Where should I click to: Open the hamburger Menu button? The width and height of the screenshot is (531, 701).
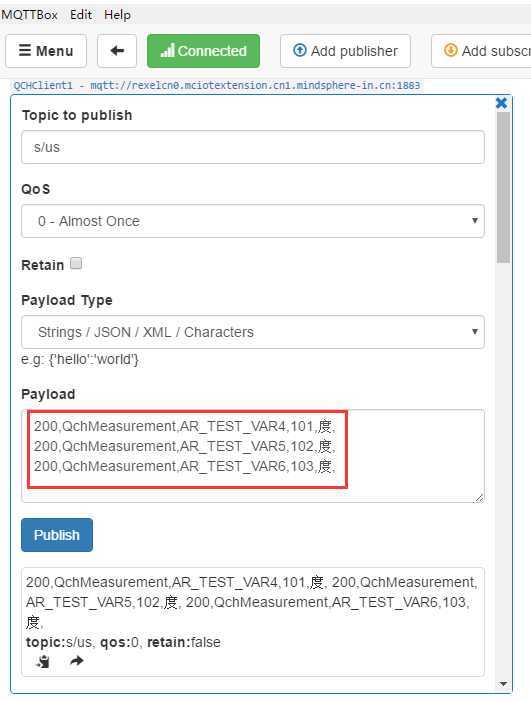[x=46, y=51]
